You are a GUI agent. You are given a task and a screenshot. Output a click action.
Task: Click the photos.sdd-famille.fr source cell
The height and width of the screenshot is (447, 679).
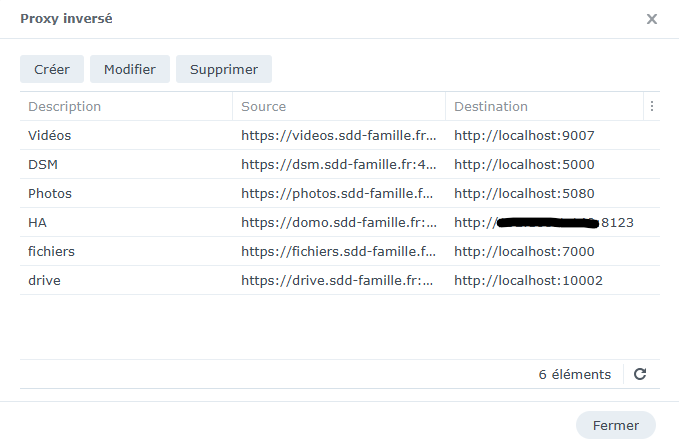(x=337, y=193)
